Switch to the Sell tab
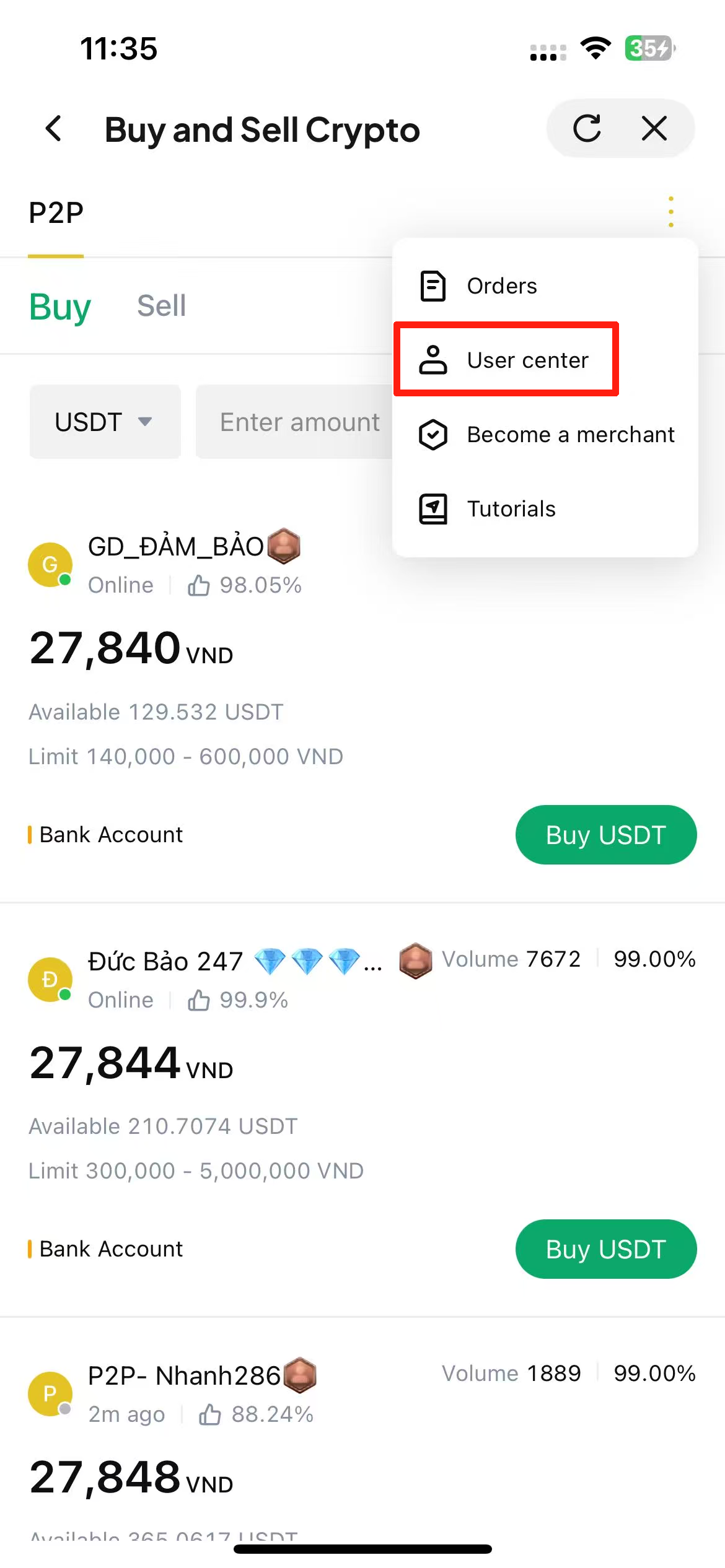725x1568 pixels. click(x=161, y=306)
